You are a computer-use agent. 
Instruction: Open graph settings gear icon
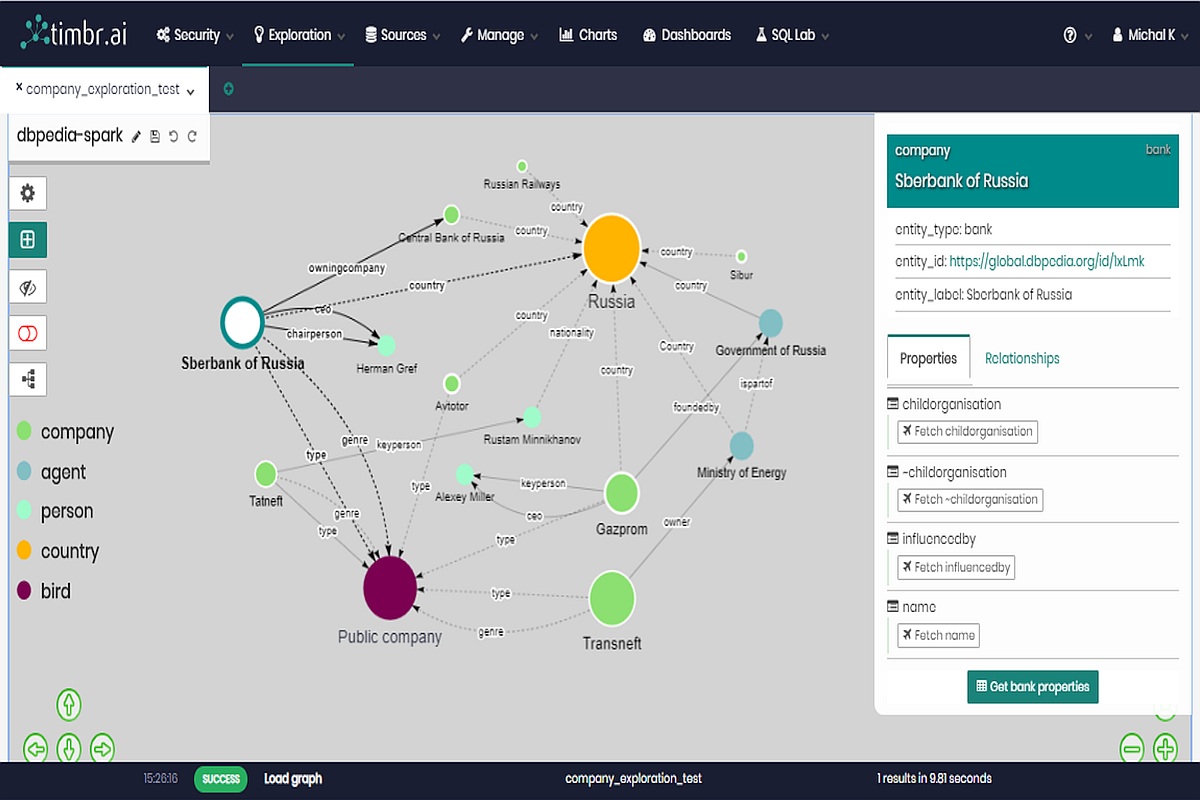(28, 193)
